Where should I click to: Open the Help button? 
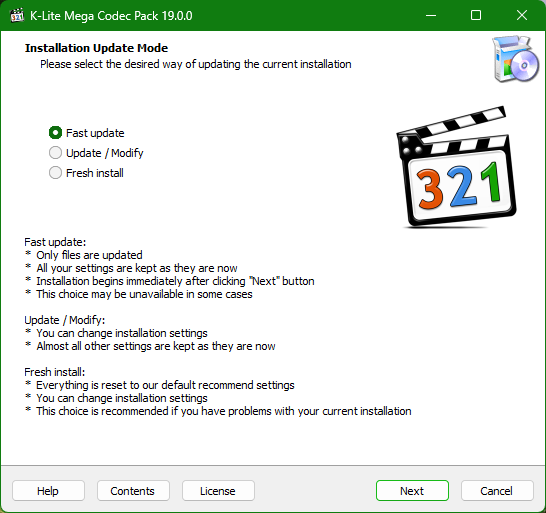tap(48, 491)
